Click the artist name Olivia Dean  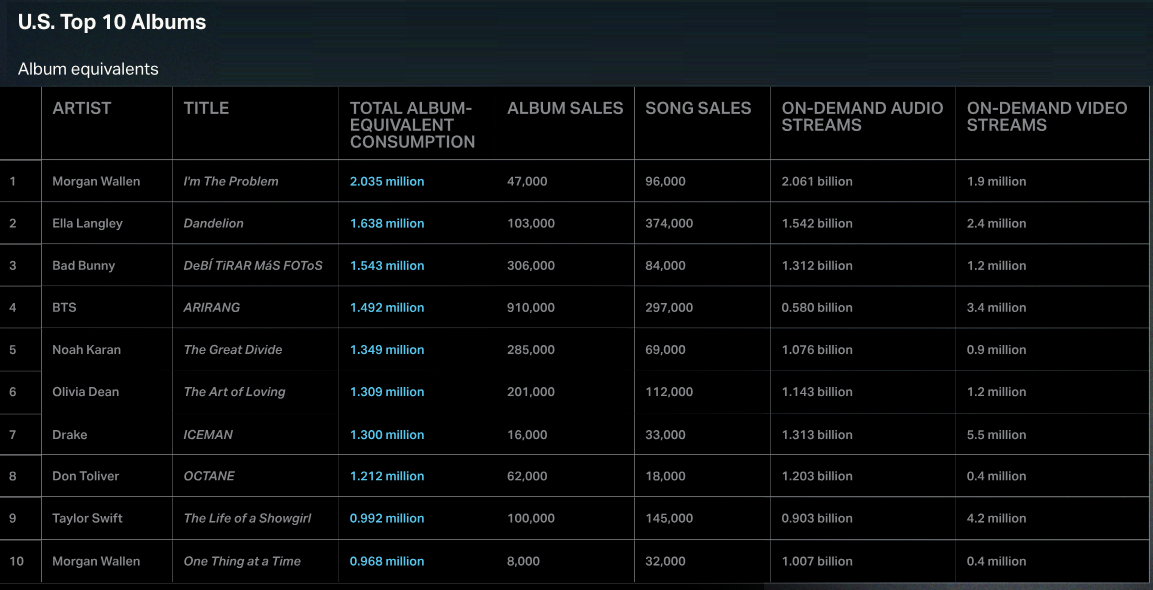pos(85,392)
